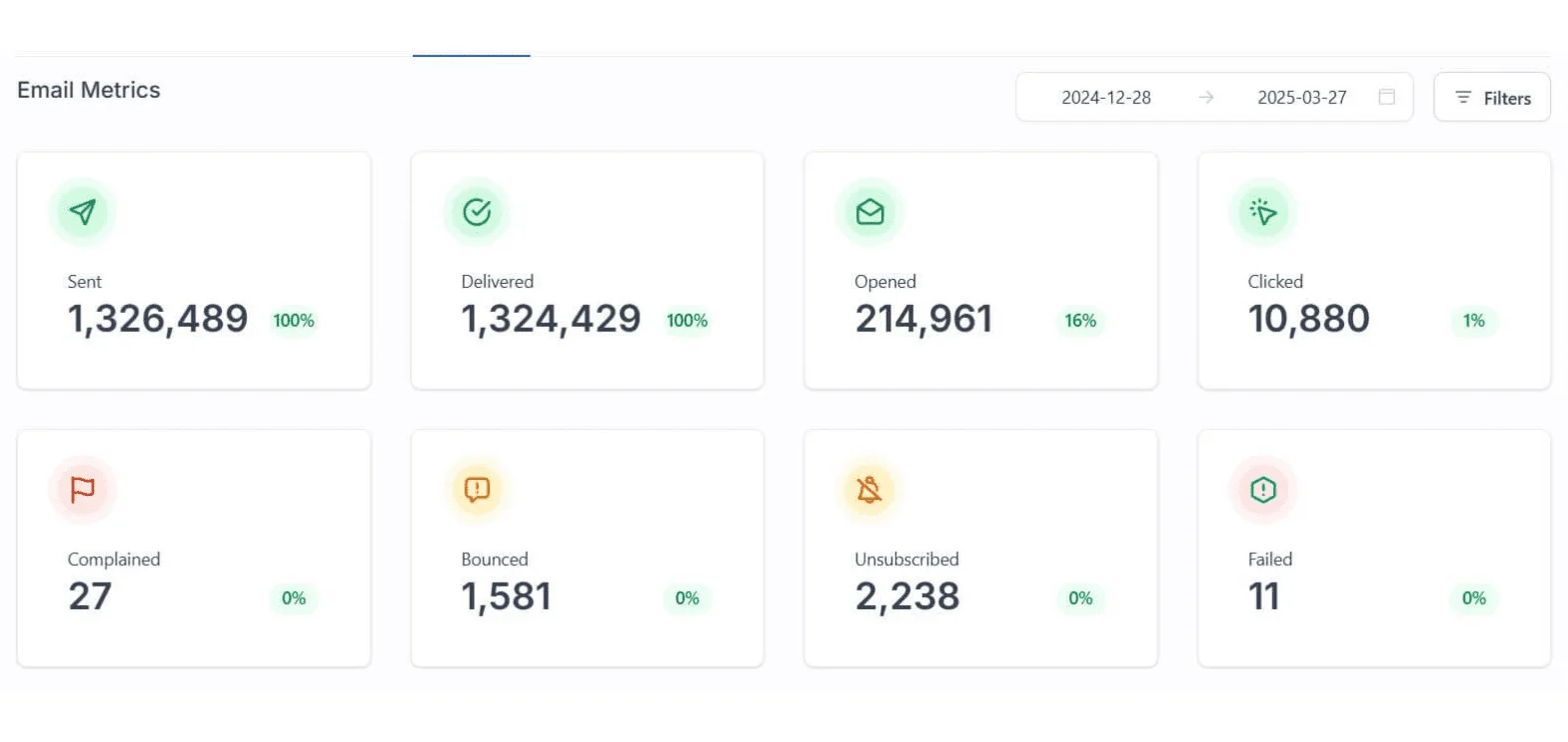Click the Failed hexagon warning icon

coord(1263,489)
